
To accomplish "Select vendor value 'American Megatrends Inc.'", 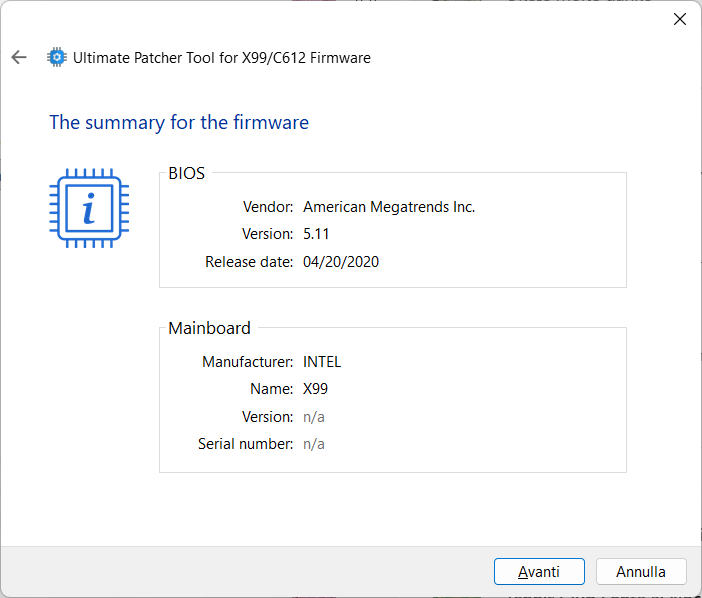I will click(x=389, y=207).
